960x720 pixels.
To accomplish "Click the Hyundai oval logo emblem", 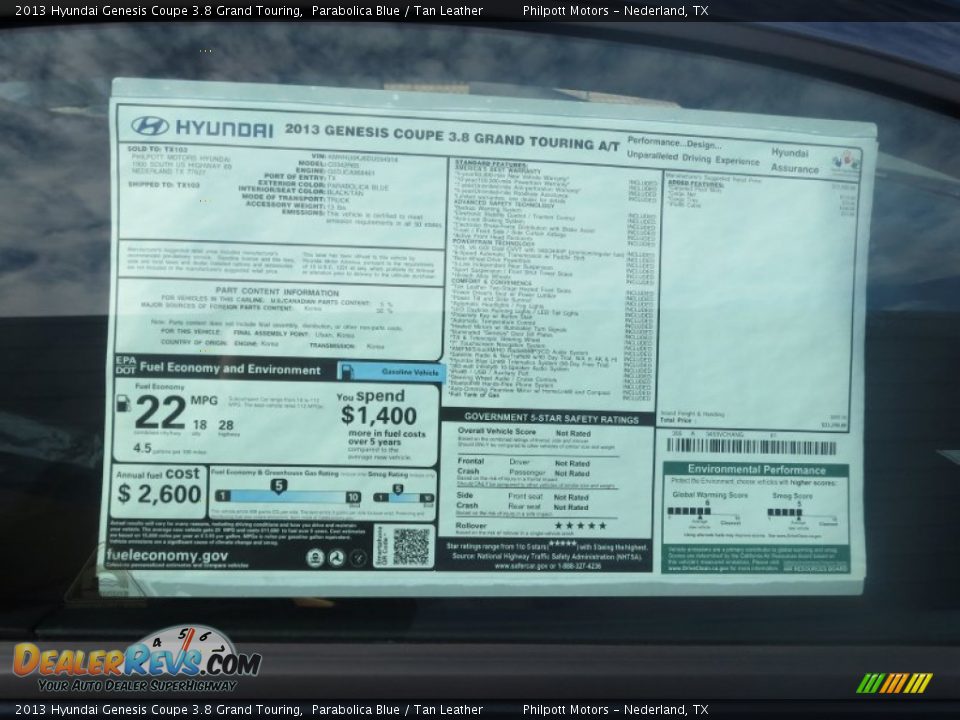I will [150, 126].
